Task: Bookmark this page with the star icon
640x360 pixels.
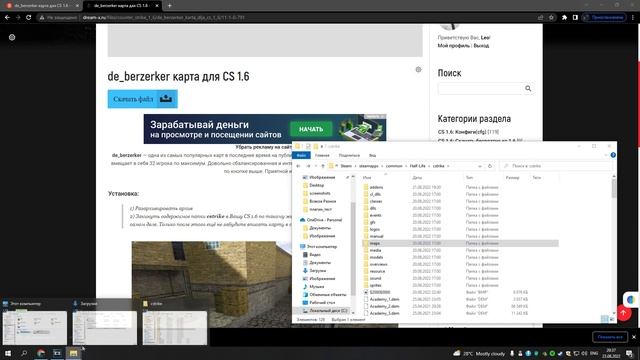Action: pos(551,18)
